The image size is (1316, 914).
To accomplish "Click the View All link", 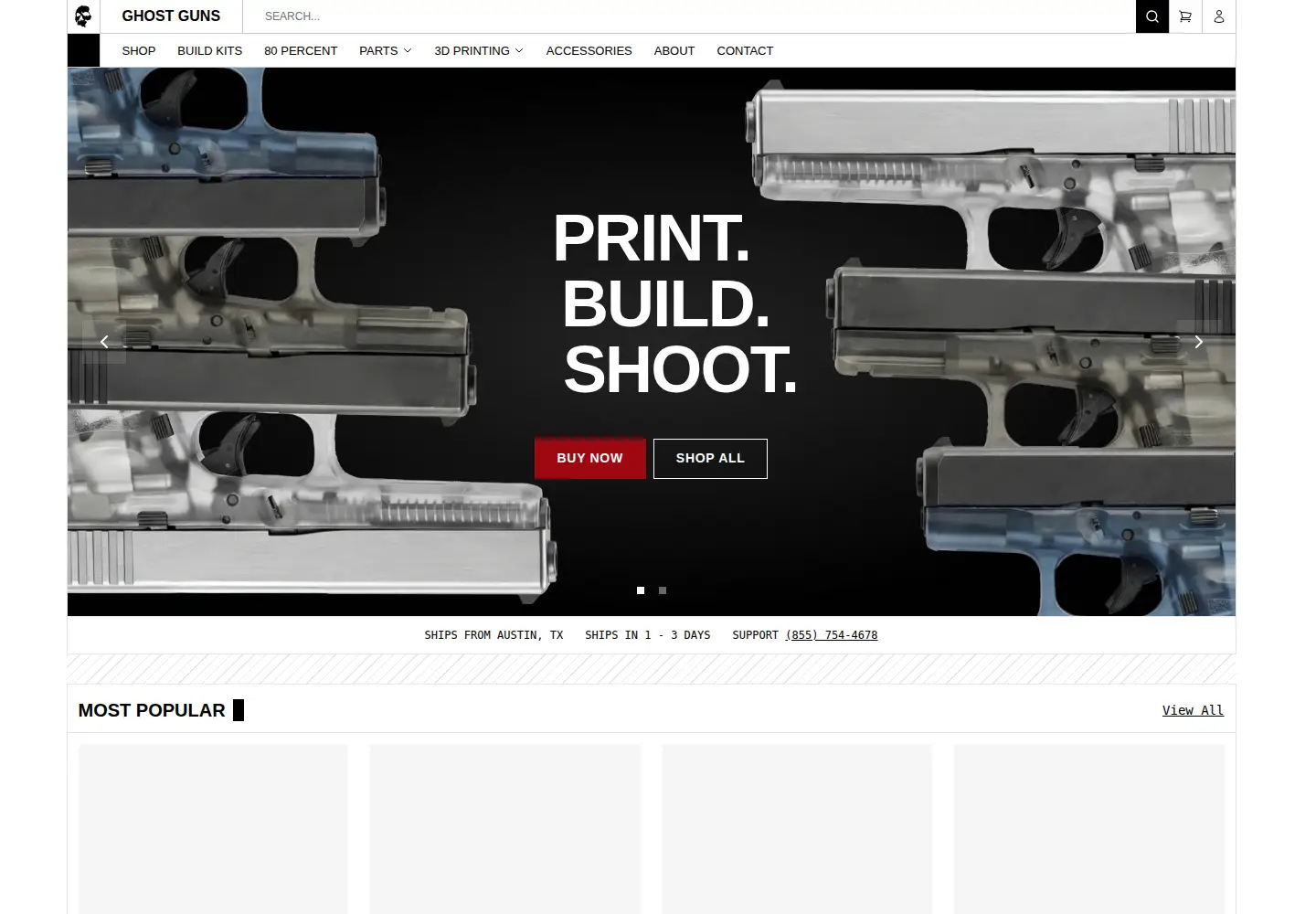I will pyautogui.click(x=1193, y=710).
